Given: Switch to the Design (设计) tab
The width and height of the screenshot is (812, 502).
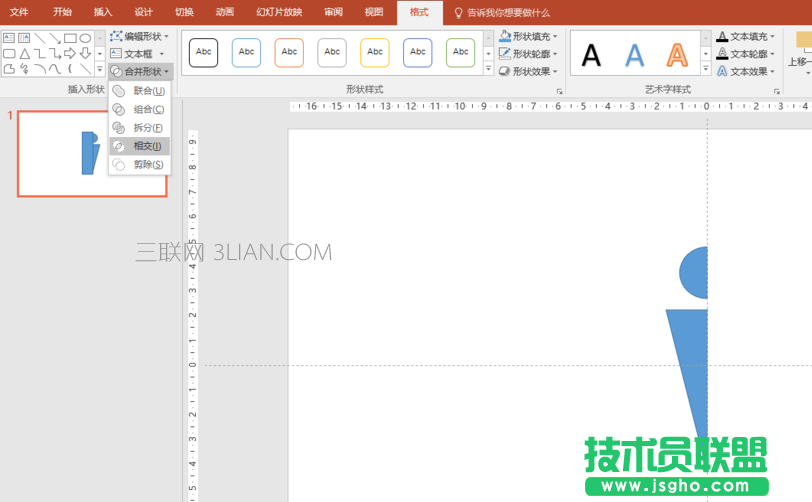Looking at the screenshot, I should (x=143, y=12).
